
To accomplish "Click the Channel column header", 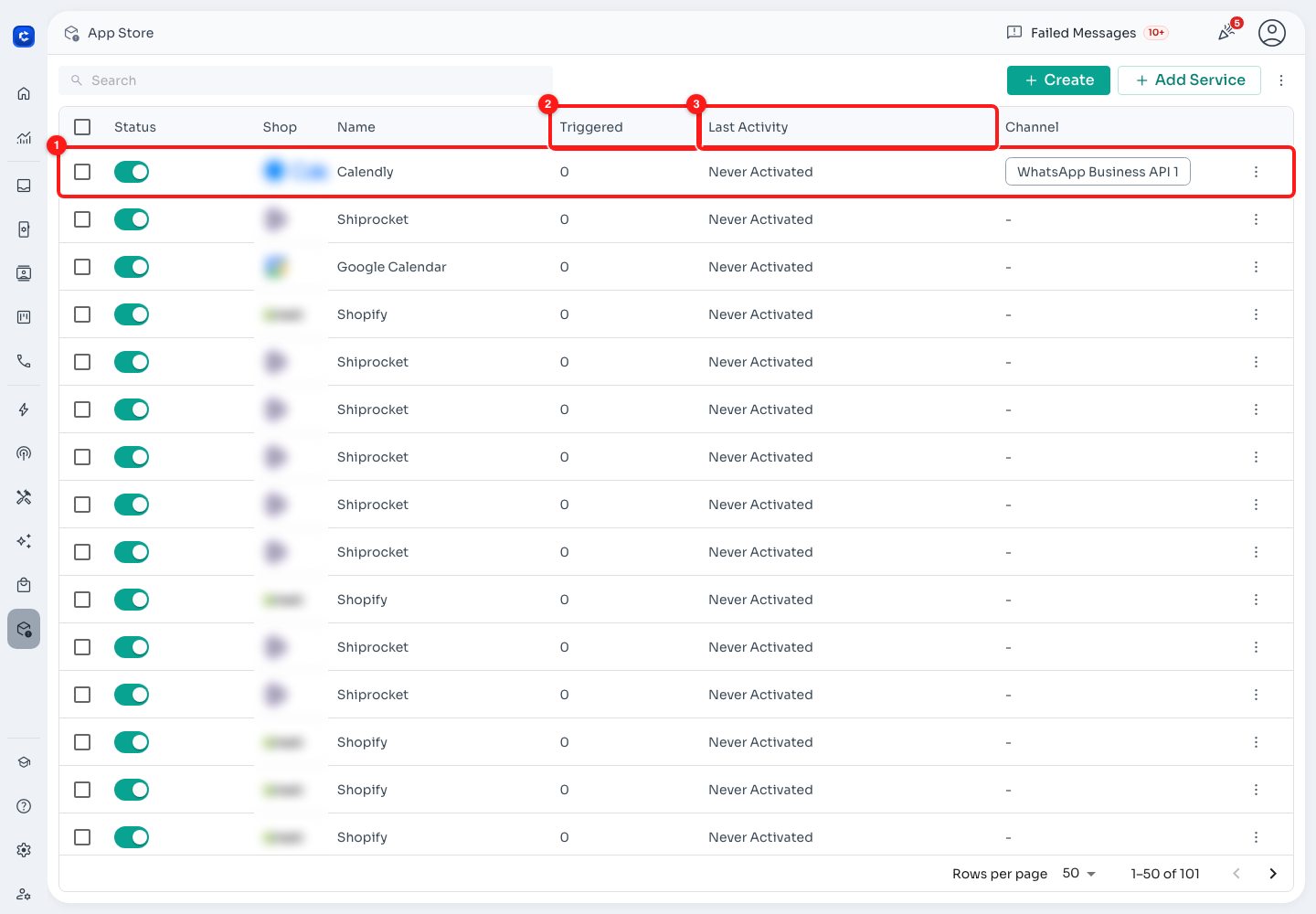I will 1032,127.
